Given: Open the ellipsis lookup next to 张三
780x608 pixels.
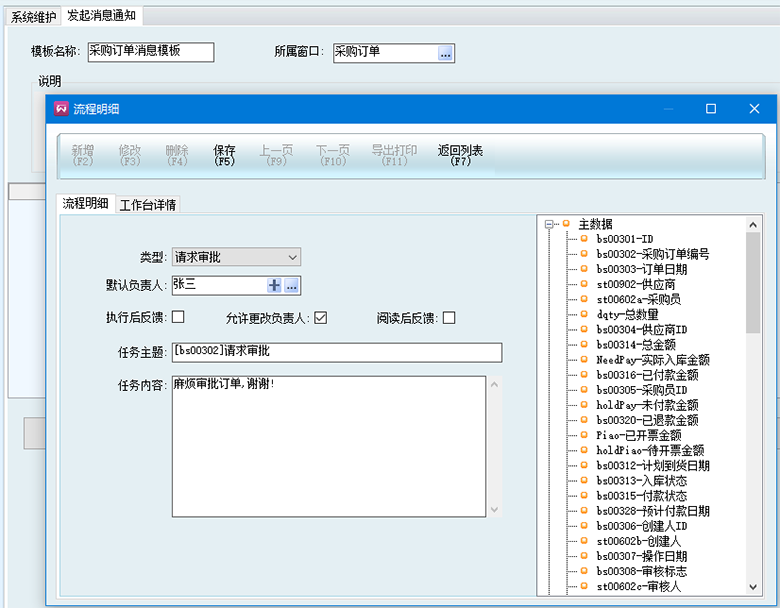Looking at the screenshot, I should click(x=291, y=286).
